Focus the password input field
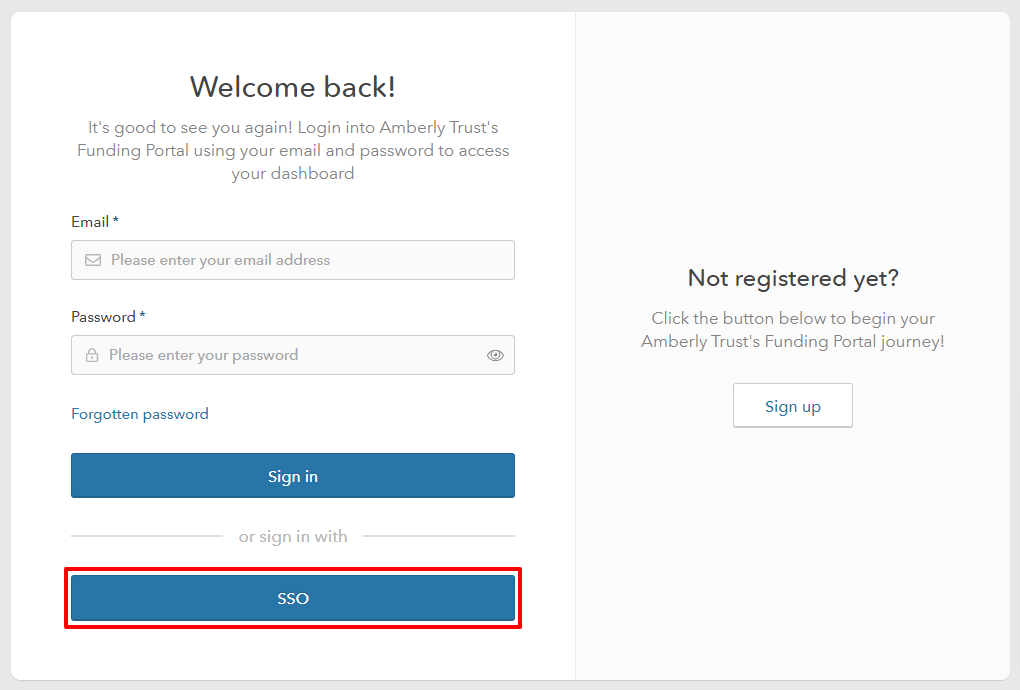The width and height of the screenshot is (1020, 690). pos(290,355)
